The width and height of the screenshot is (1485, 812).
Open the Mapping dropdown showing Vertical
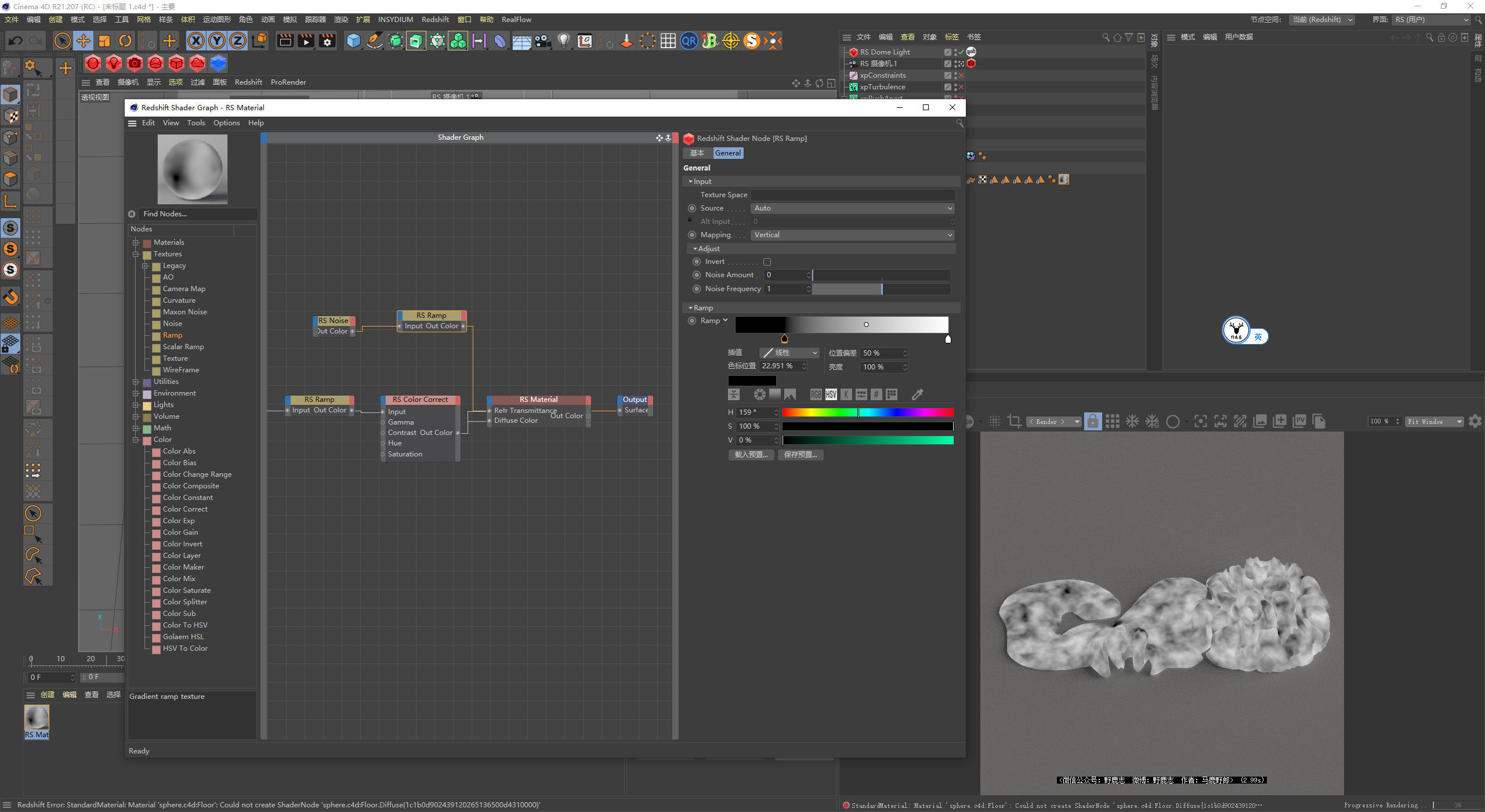[852, 235]
